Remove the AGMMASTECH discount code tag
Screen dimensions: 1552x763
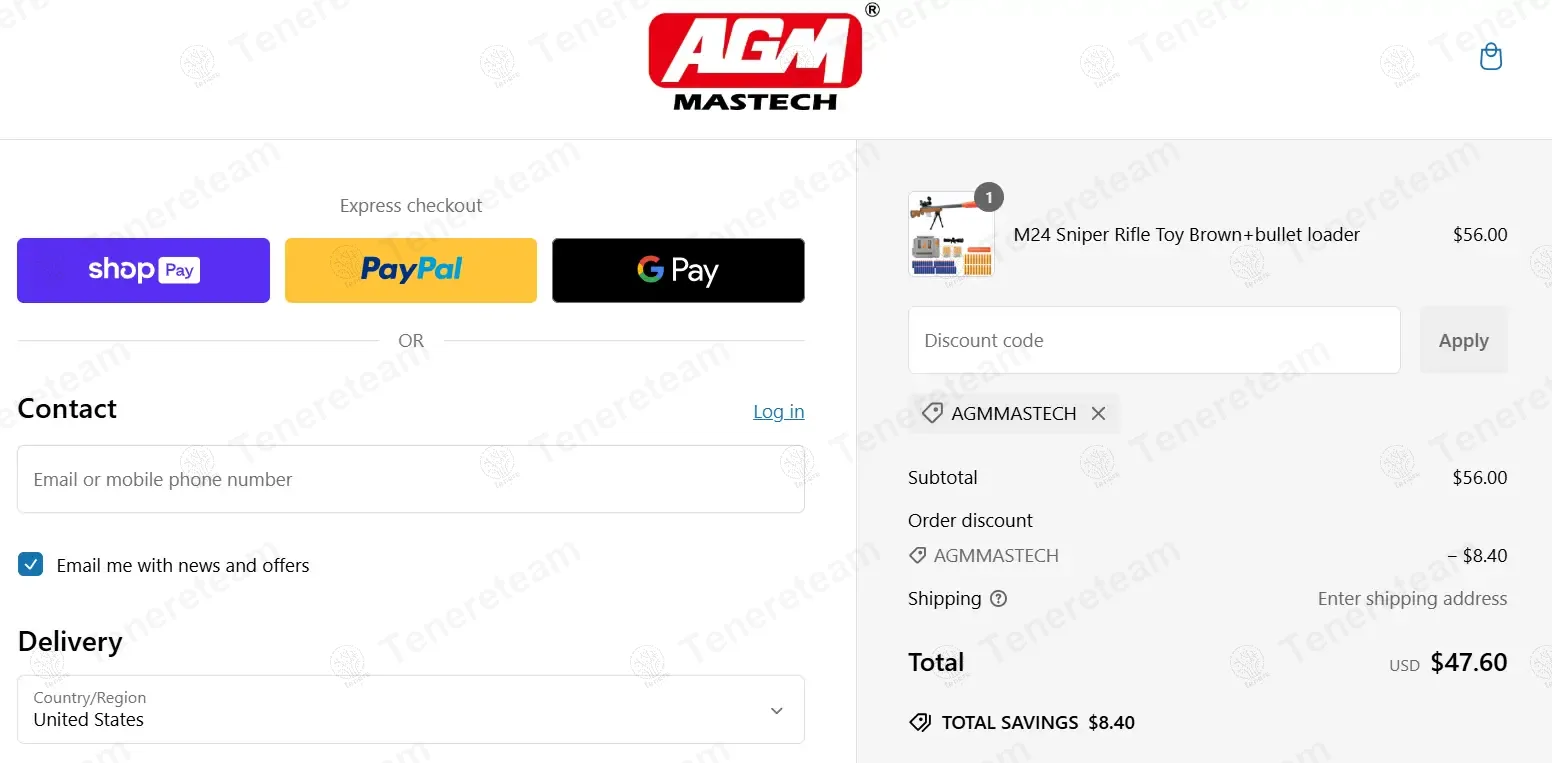pyautogui.click(x=1098, y=413)
